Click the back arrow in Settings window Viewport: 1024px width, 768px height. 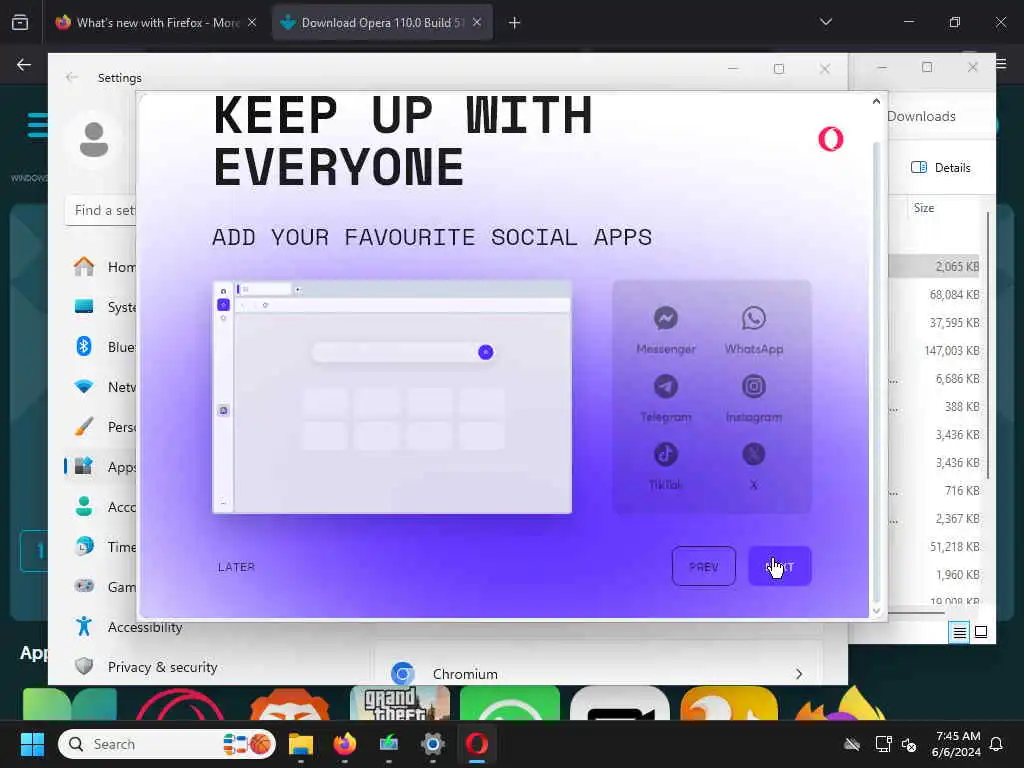pos(71,78)
